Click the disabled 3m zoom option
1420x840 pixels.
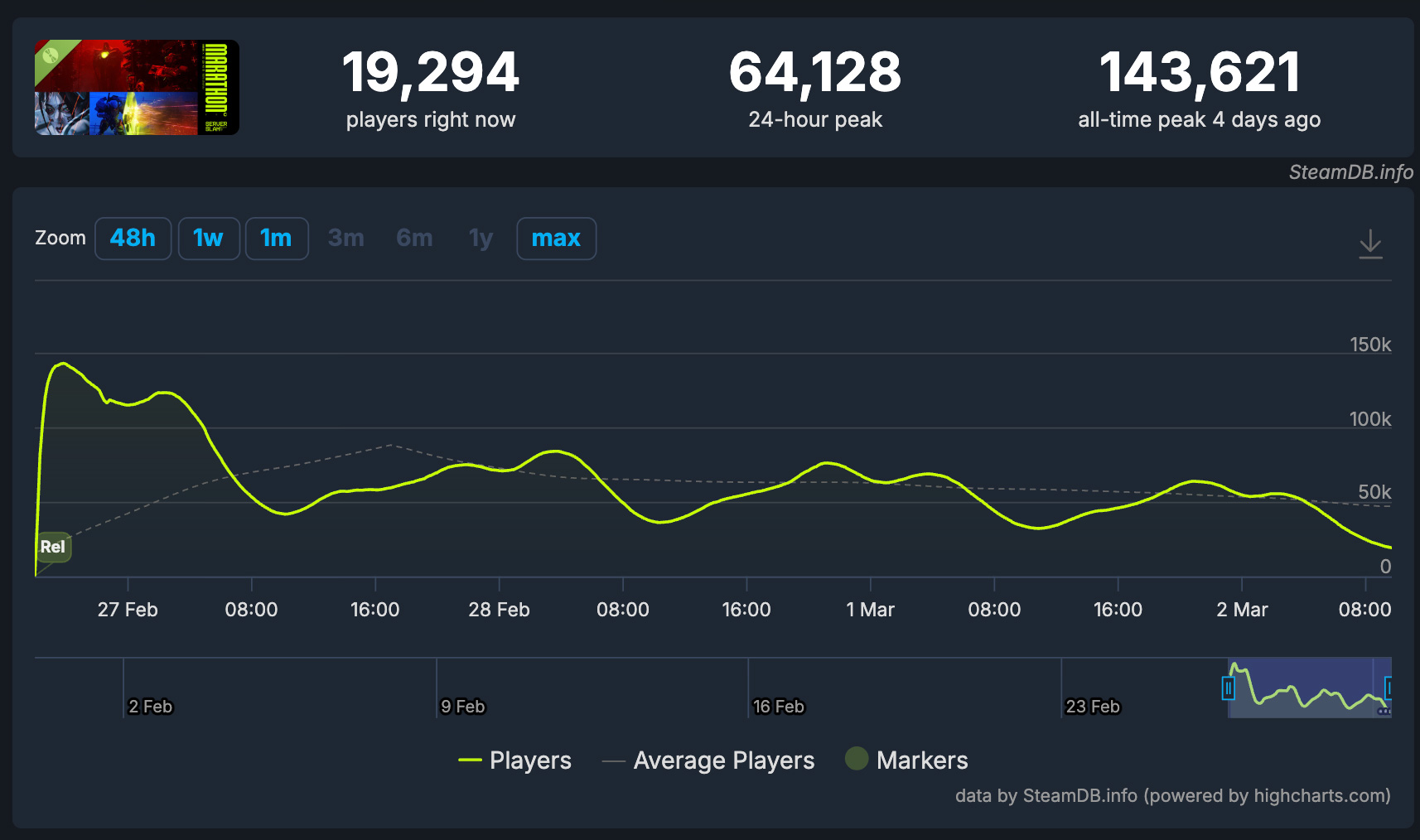coord(345,239)
